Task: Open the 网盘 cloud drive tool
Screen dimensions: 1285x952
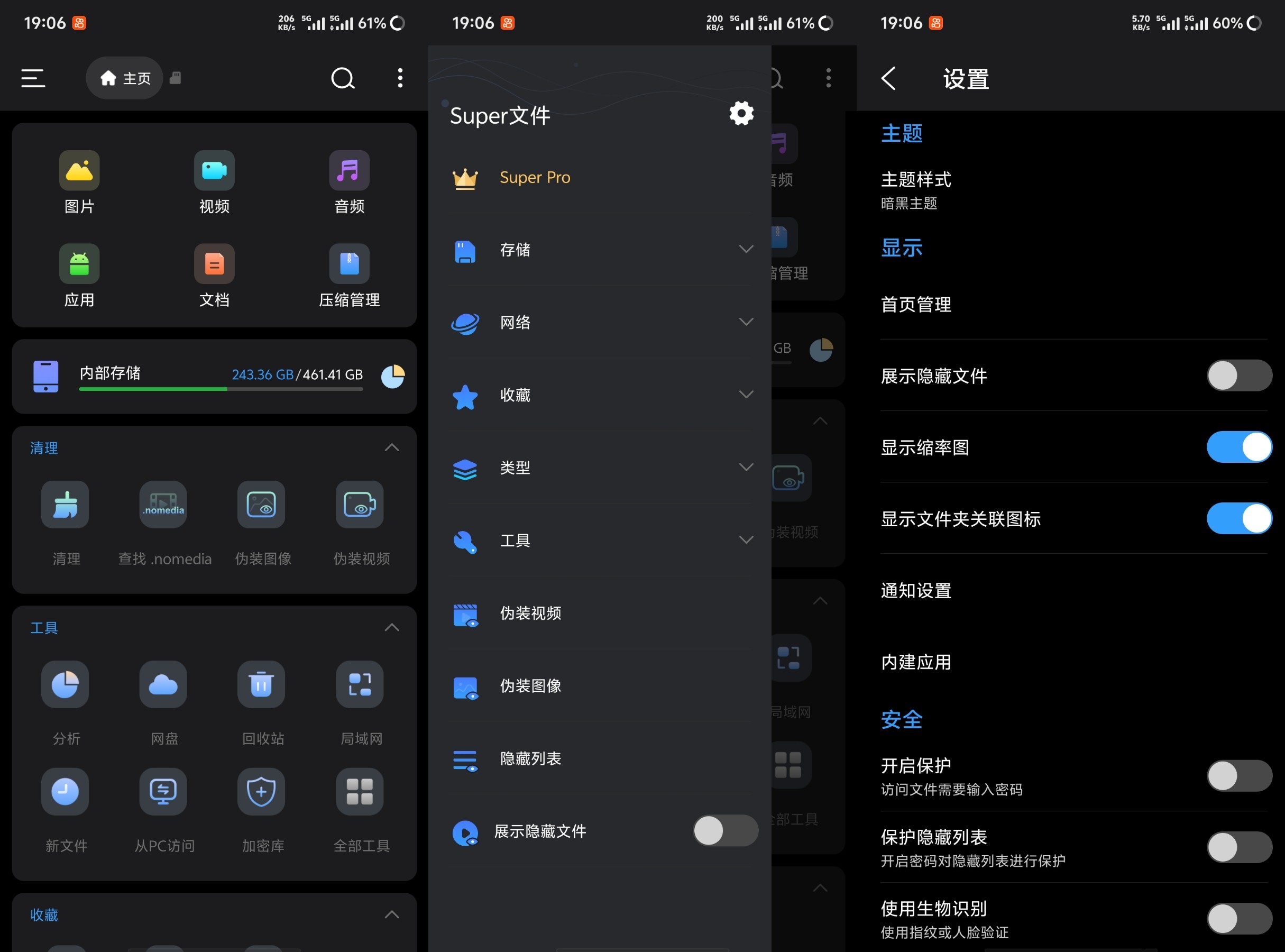Action: click(x=163, y=684)
